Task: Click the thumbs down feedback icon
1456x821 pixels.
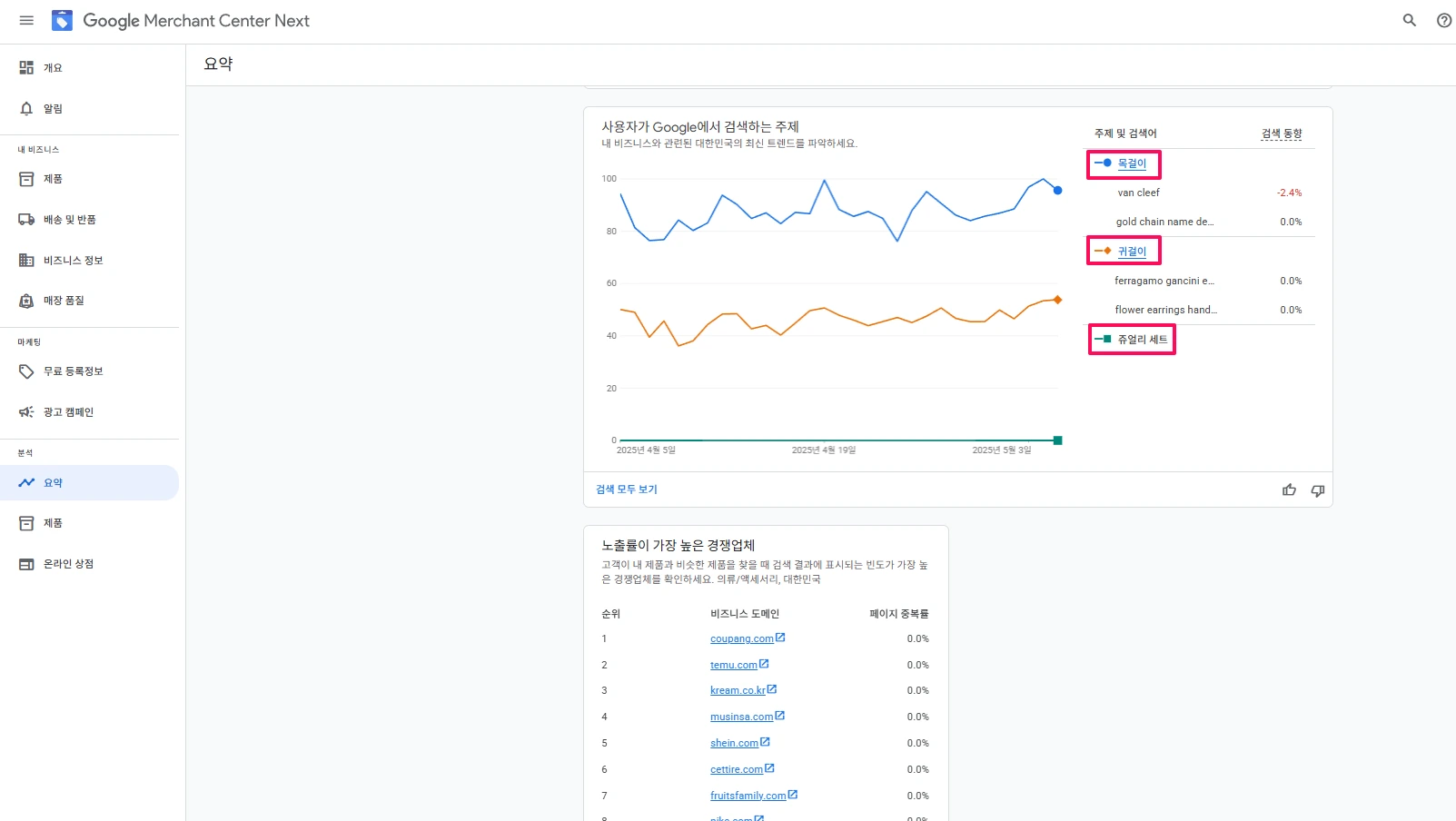Action: 1317,490
